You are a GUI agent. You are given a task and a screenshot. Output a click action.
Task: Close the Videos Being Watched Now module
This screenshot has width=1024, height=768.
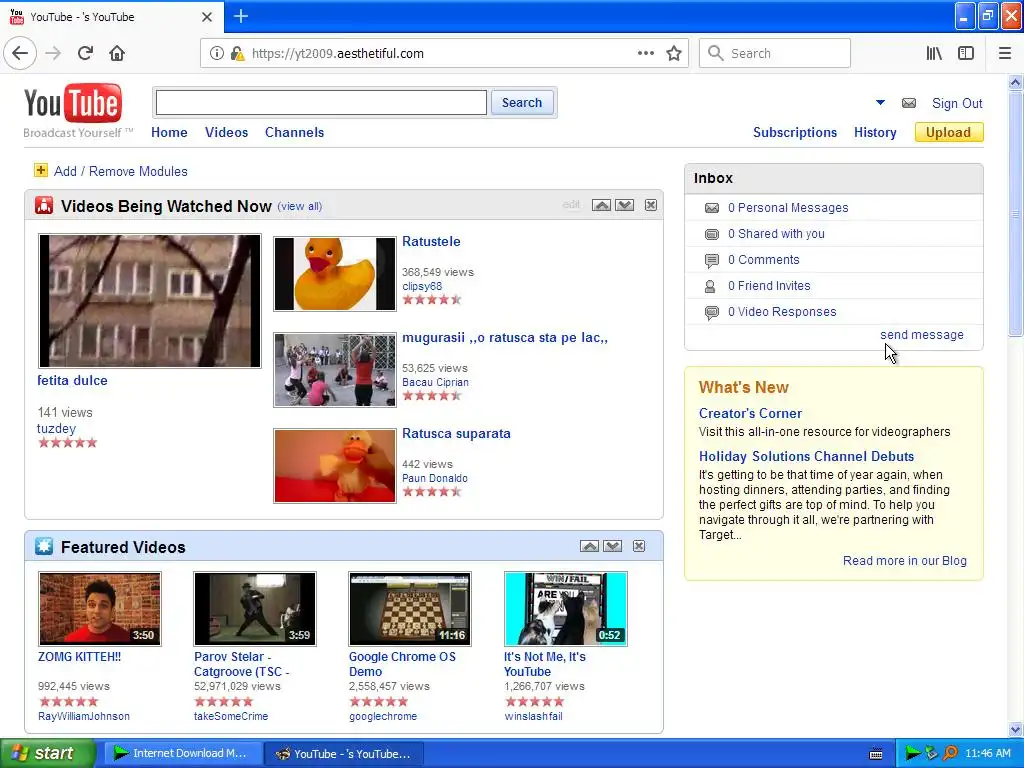[651, 205]
